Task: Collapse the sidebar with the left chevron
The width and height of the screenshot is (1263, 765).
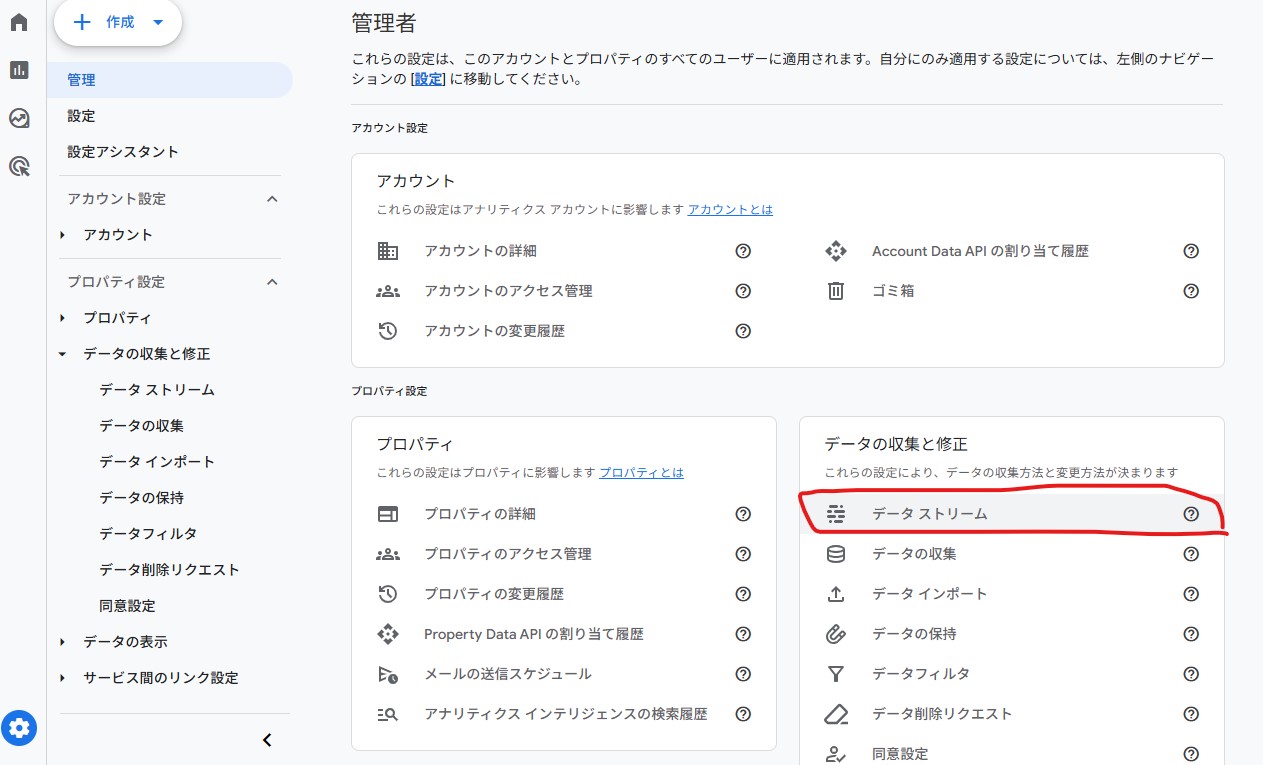Action: pyautogui.click(x=267, y=740)
